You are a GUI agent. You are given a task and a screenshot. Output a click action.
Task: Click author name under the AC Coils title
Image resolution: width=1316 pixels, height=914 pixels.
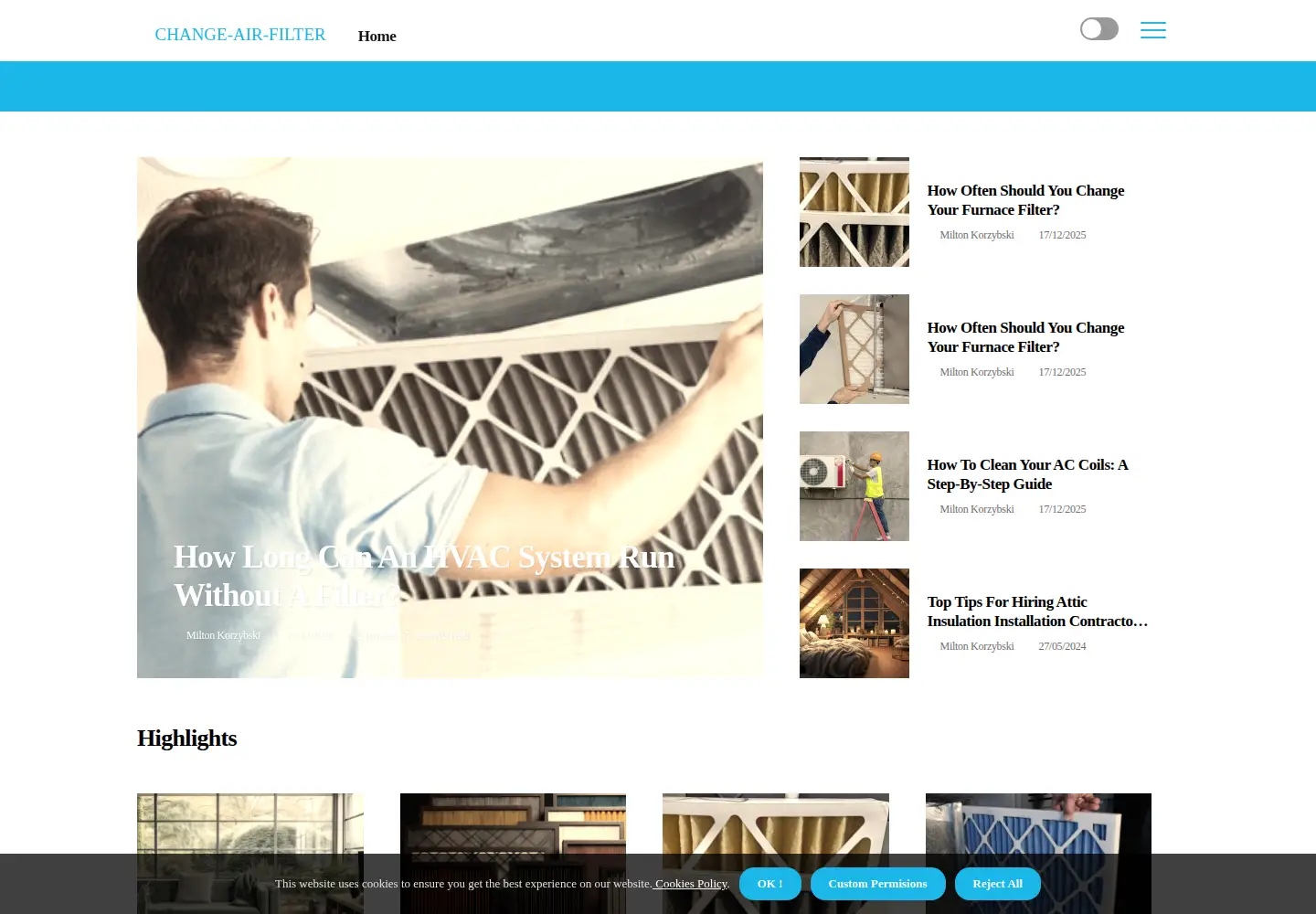977,509
